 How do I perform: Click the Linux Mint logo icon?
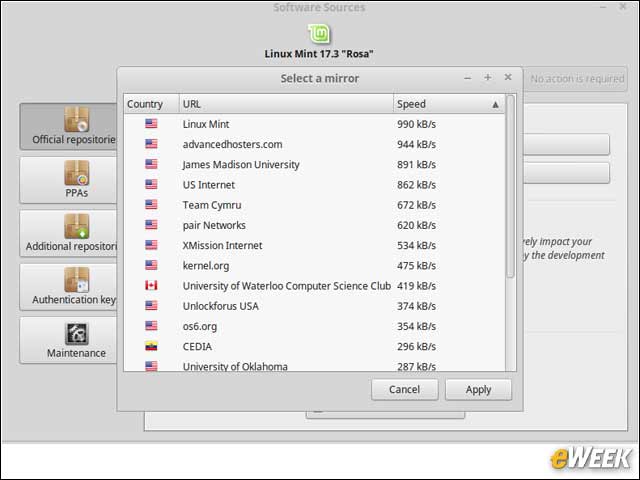[x=319, y=33]
